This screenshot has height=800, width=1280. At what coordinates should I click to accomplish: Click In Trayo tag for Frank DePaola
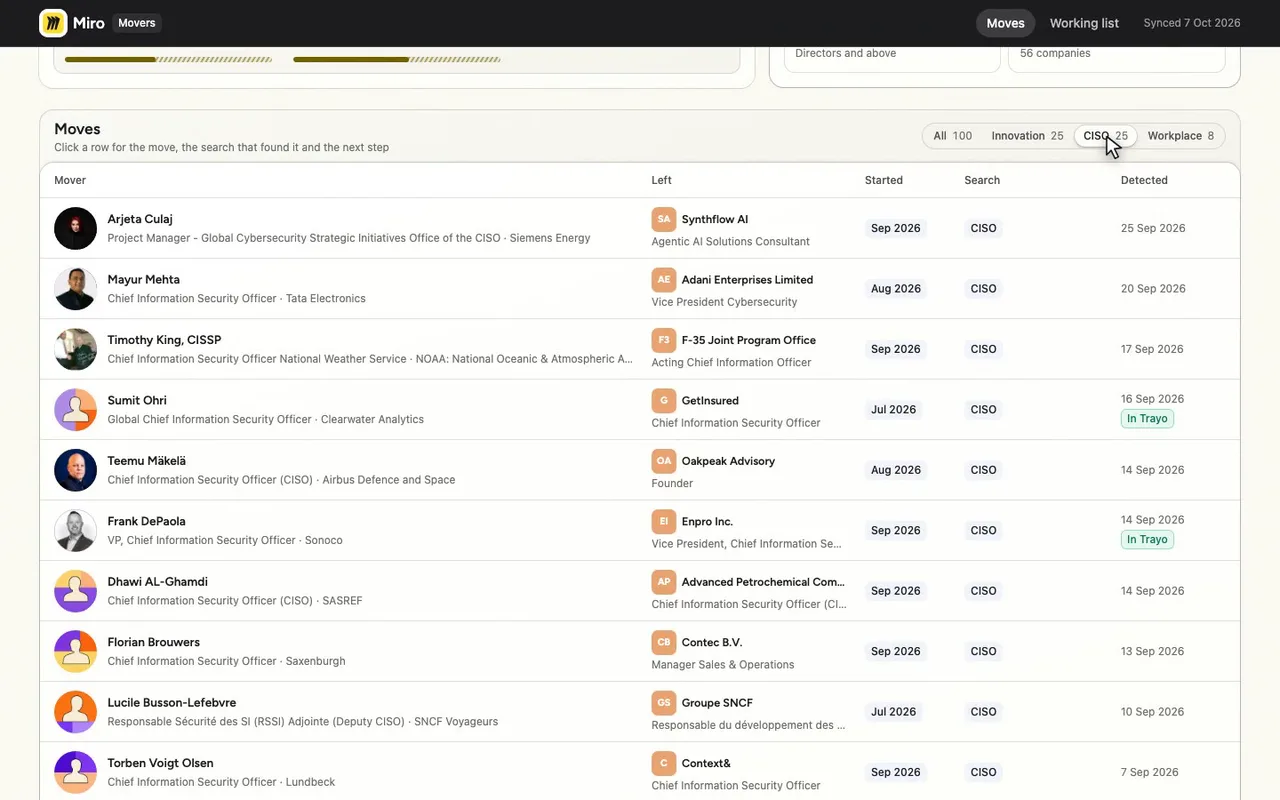[x=1147, y=540]
